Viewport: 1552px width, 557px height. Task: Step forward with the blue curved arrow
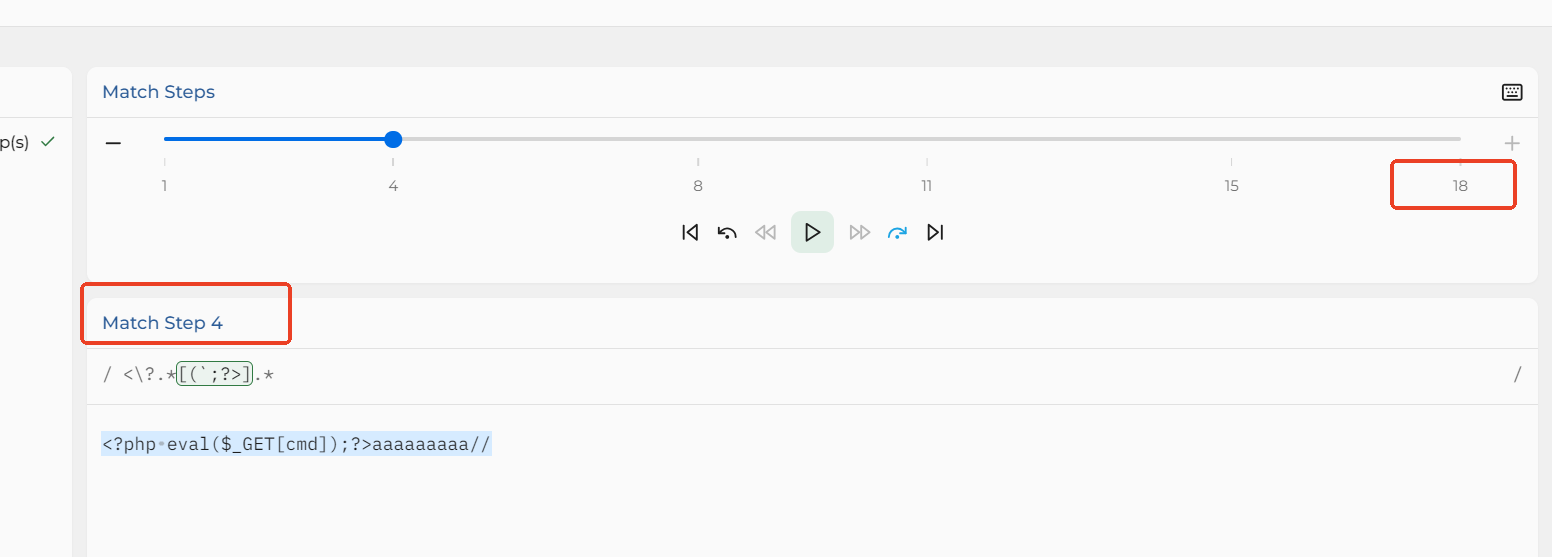[x=897, y=232]
